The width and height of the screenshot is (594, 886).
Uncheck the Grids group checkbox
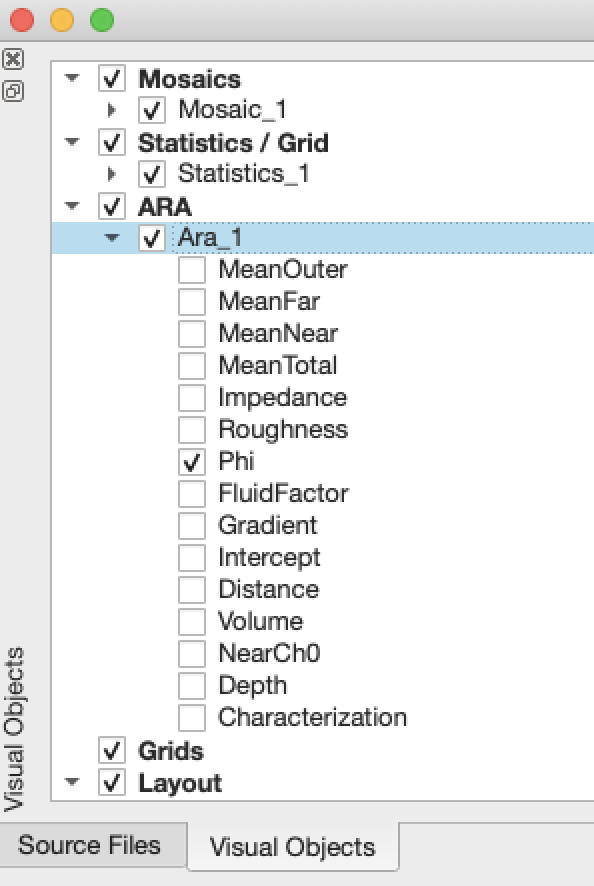111,750
